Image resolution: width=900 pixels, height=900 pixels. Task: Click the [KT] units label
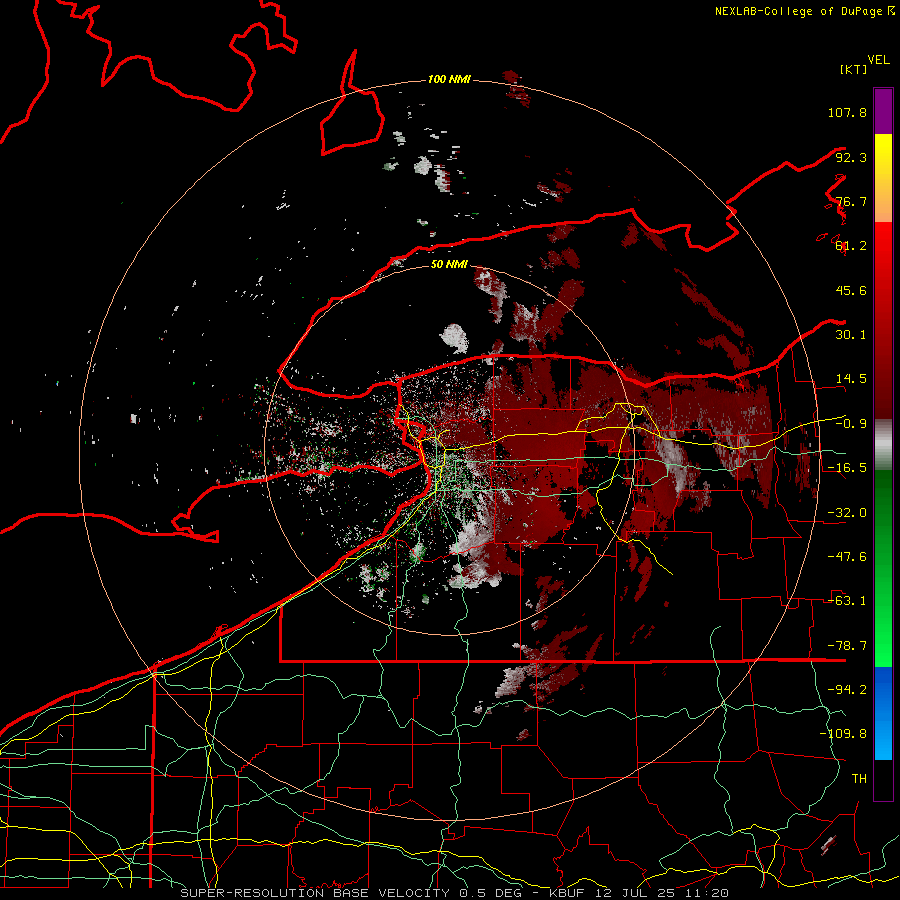[853, 69]
